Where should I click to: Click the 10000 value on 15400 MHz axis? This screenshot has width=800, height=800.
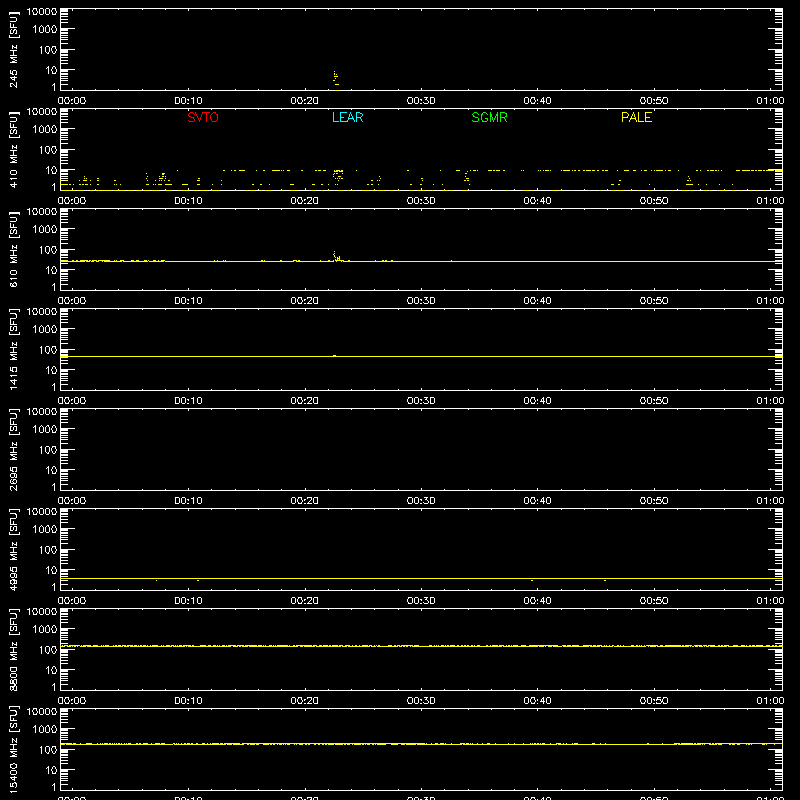[x=42, y=712]
